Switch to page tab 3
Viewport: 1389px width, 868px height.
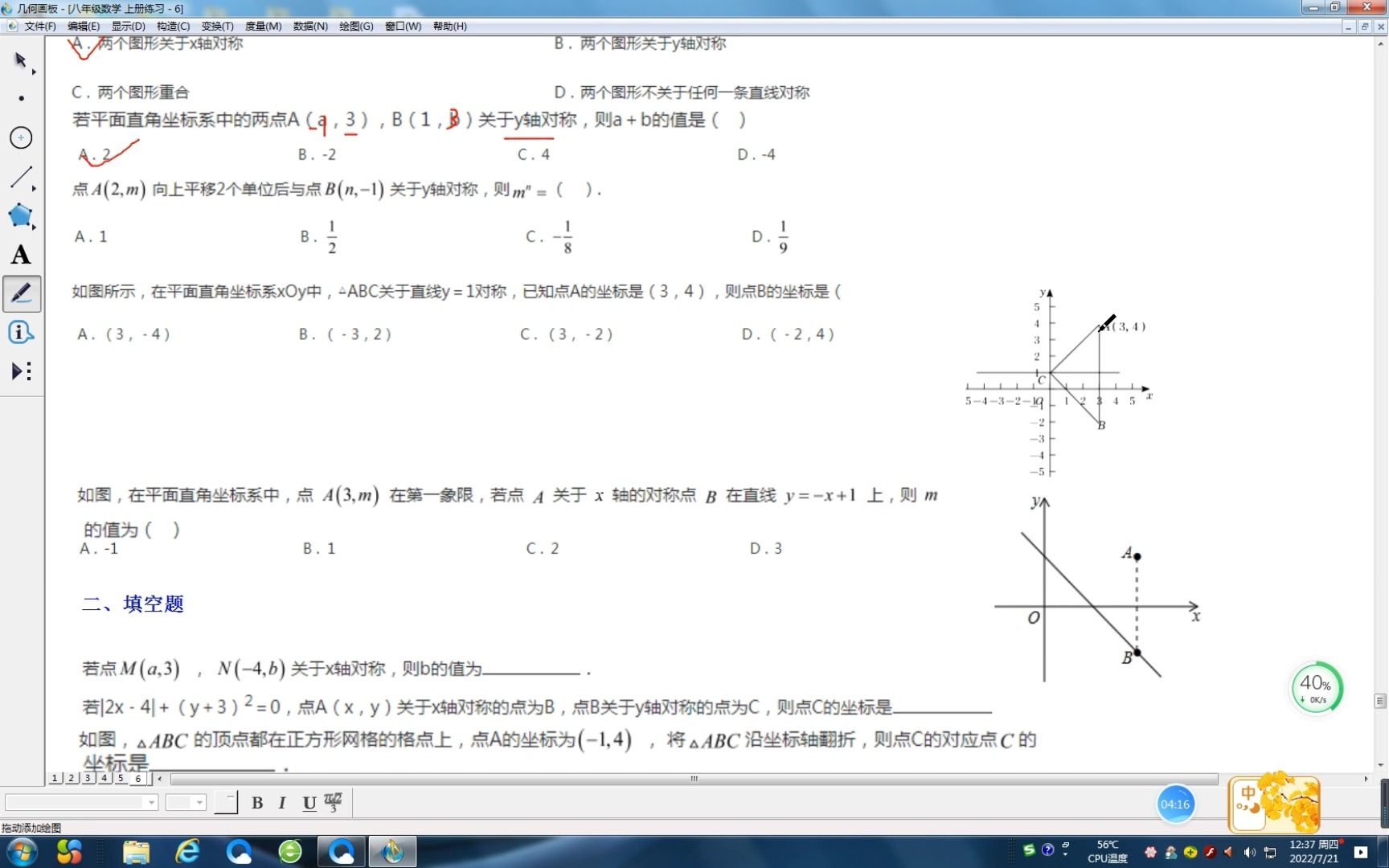click(88, 778)
